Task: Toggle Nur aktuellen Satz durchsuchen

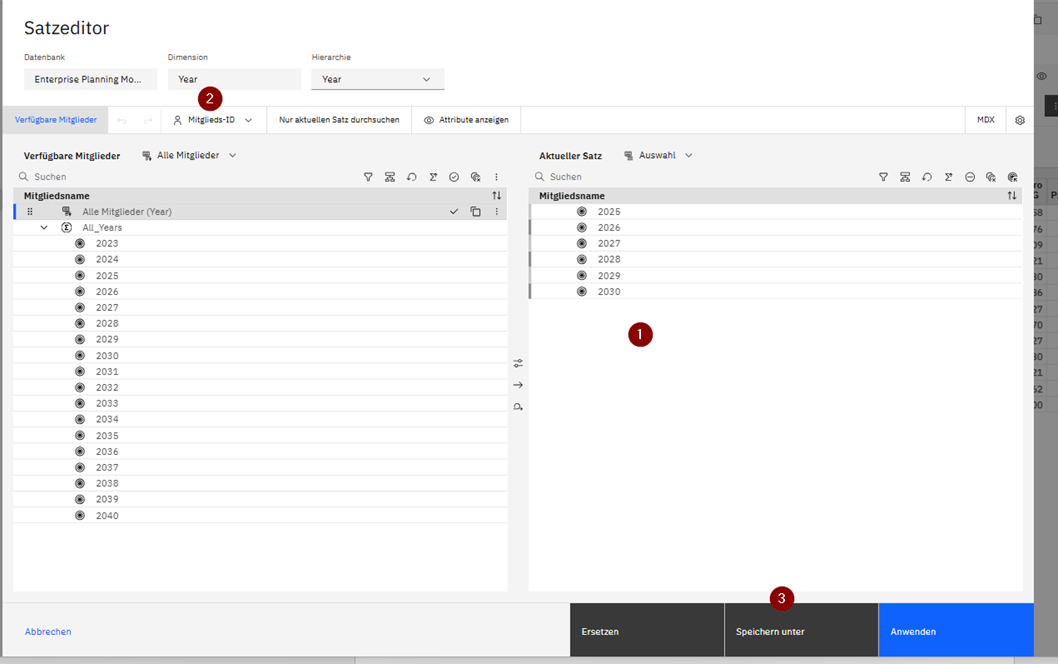Action: point(339,120)
